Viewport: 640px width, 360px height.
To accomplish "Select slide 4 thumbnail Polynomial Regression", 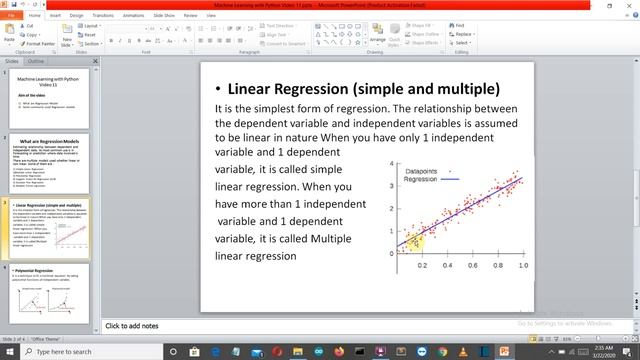I will coord(49,294).
